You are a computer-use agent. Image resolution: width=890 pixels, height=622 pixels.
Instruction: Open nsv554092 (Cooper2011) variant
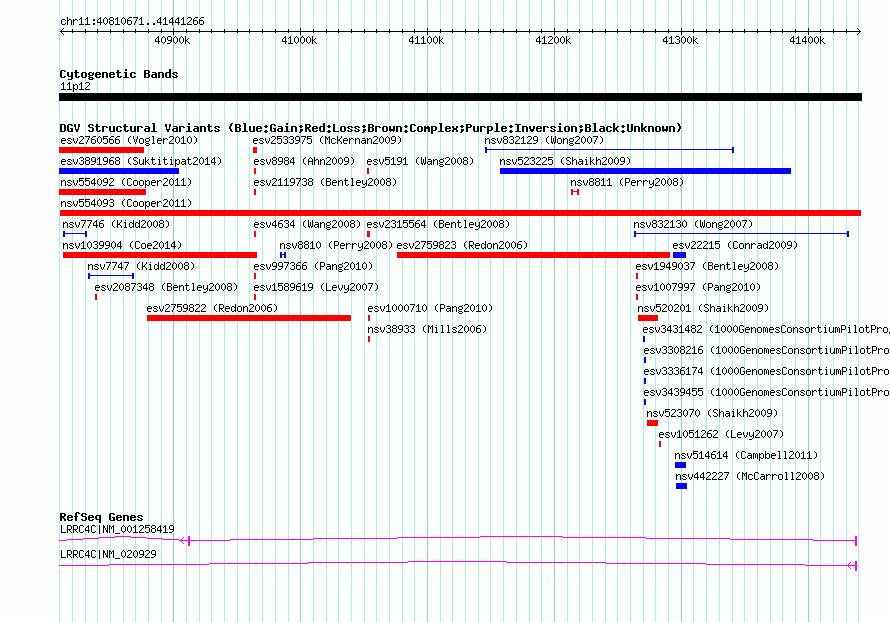(126, 182)
